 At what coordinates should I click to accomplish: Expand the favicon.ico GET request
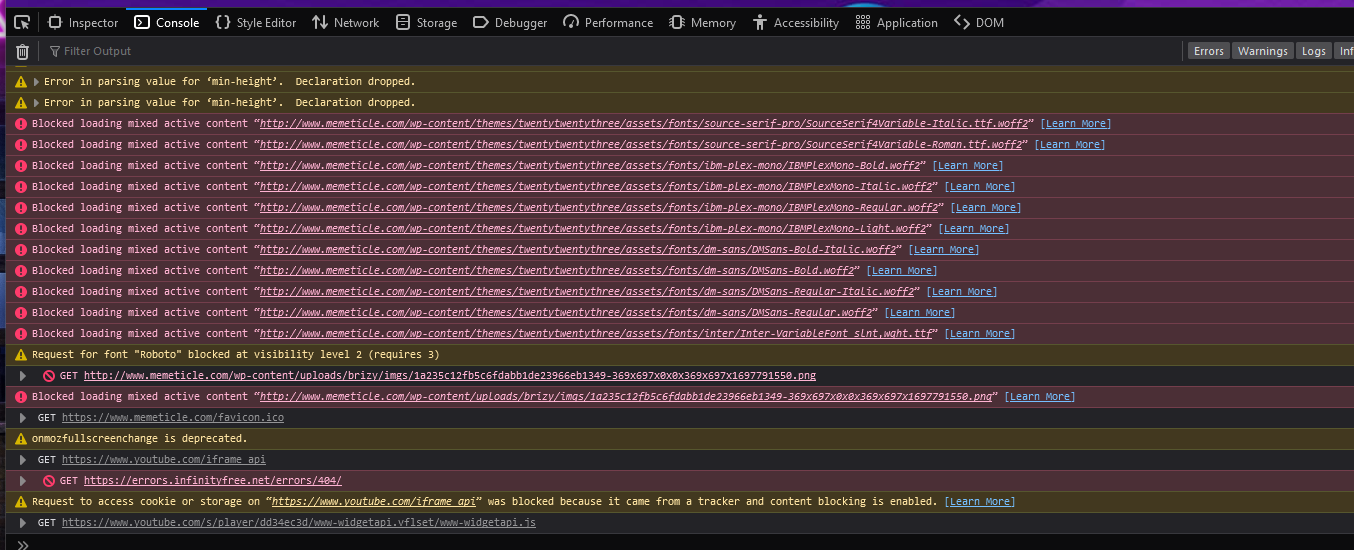pos(23,417)
